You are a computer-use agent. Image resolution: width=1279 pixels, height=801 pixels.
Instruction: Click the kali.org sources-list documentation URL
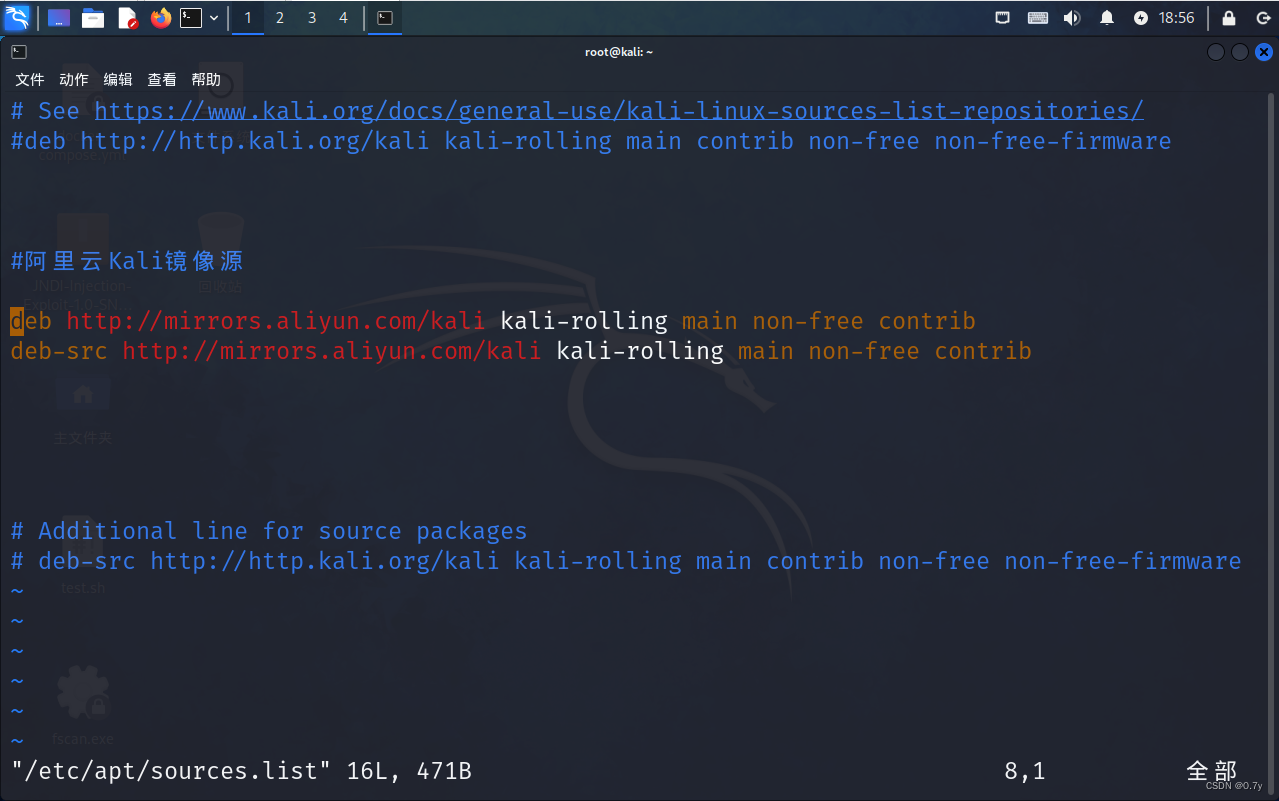[x=617, y=110]
